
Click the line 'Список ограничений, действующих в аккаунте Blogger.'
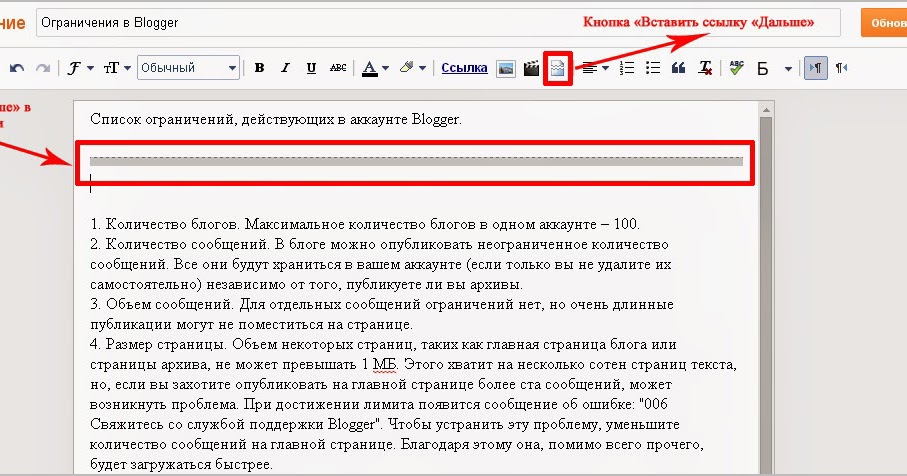point(276,120)
